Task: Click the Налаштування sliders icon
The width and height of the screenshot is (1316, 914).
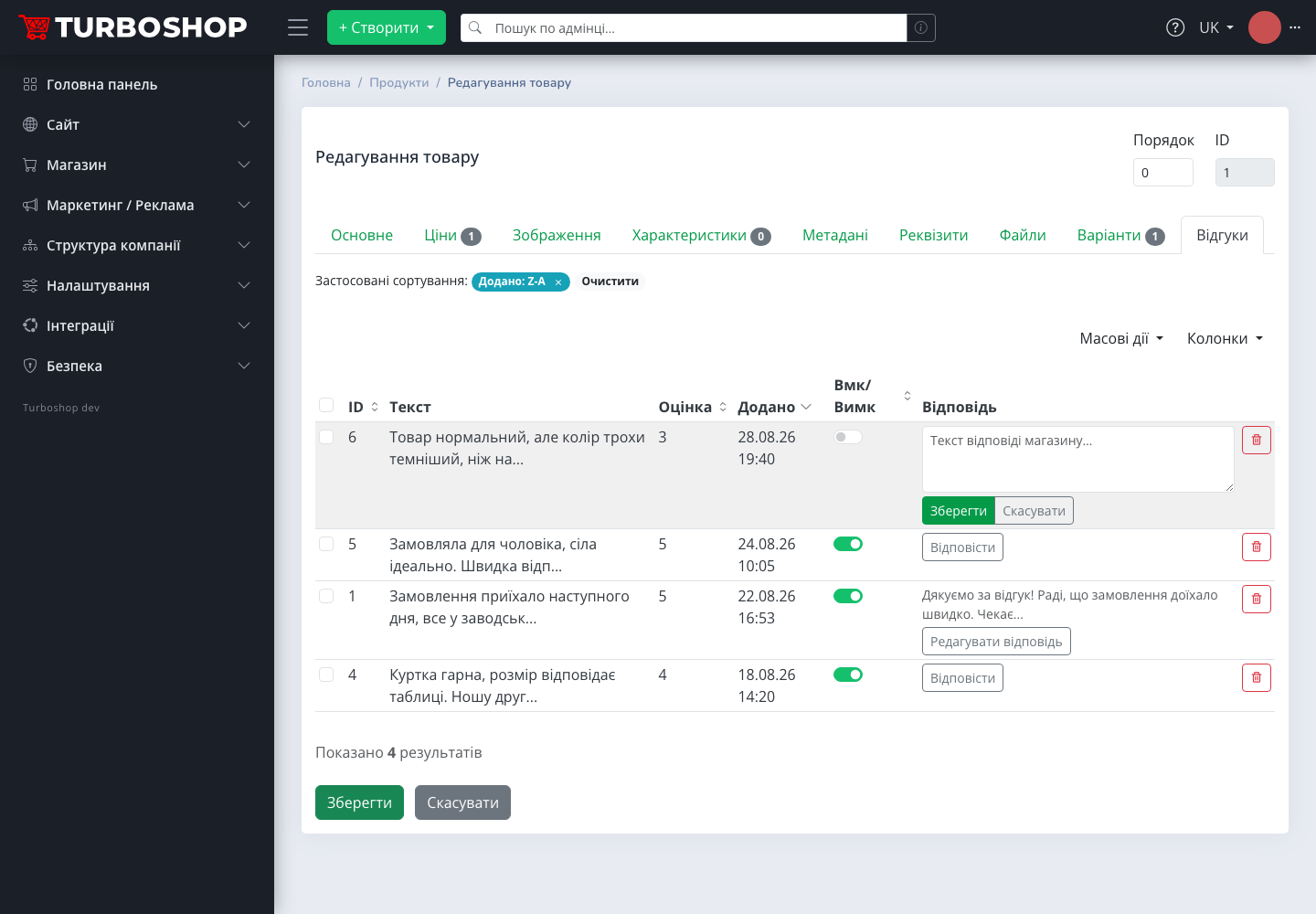Action: [x=30, y=285]
